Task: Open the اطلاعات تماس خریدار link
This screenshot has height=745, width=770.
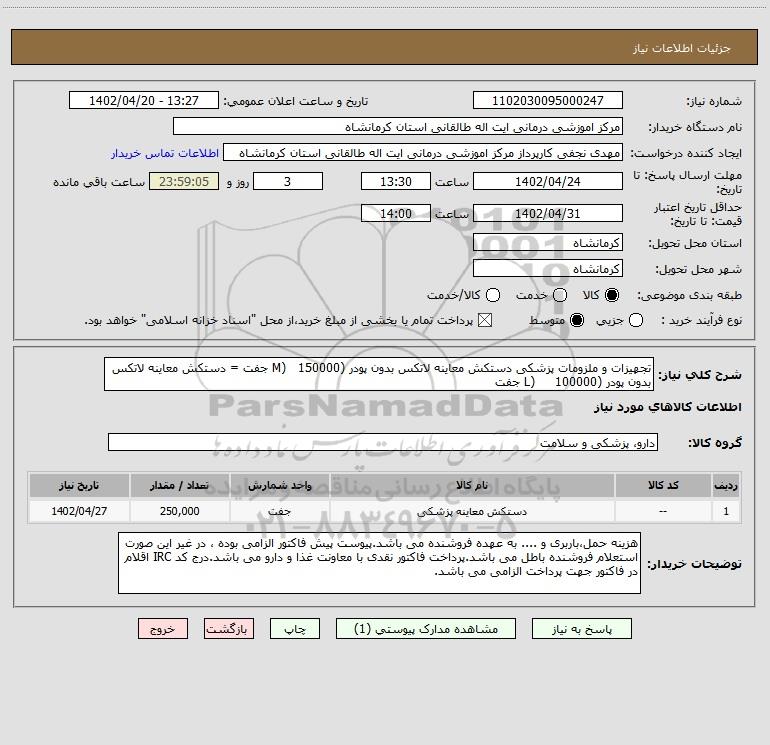Action: click(x=165, y=153)
